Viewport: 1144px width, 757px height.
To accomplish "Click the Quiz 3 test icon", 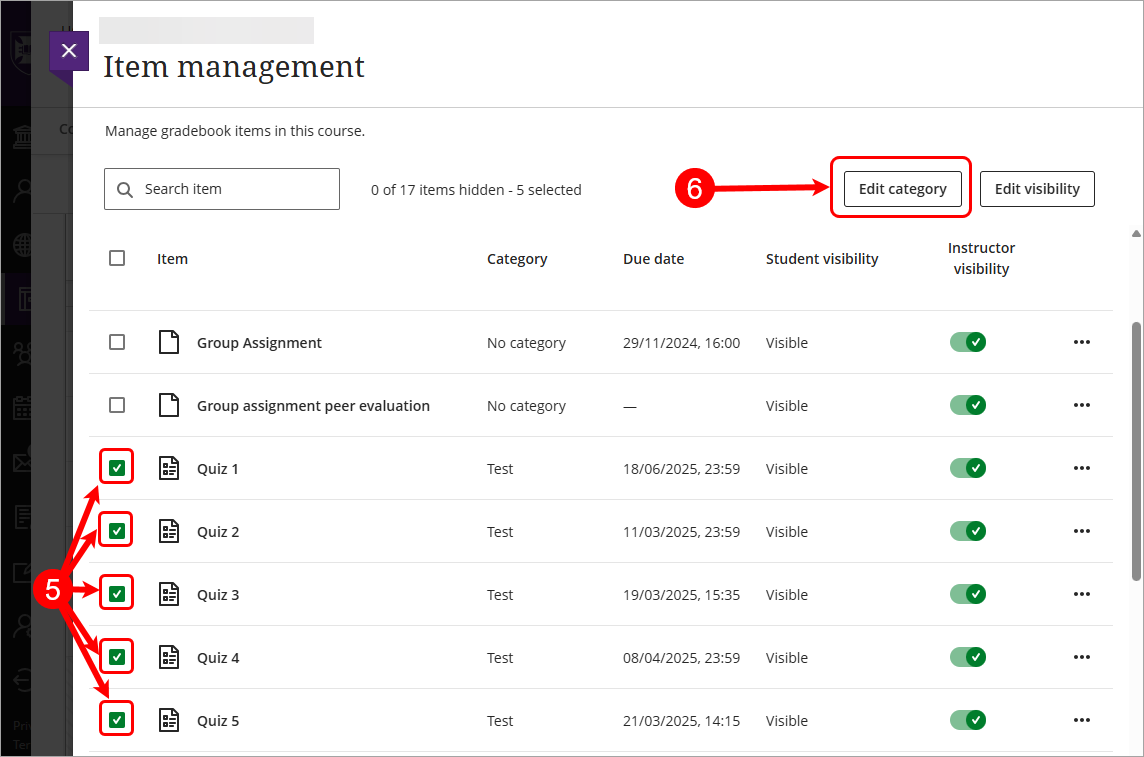I will (169, 594).
